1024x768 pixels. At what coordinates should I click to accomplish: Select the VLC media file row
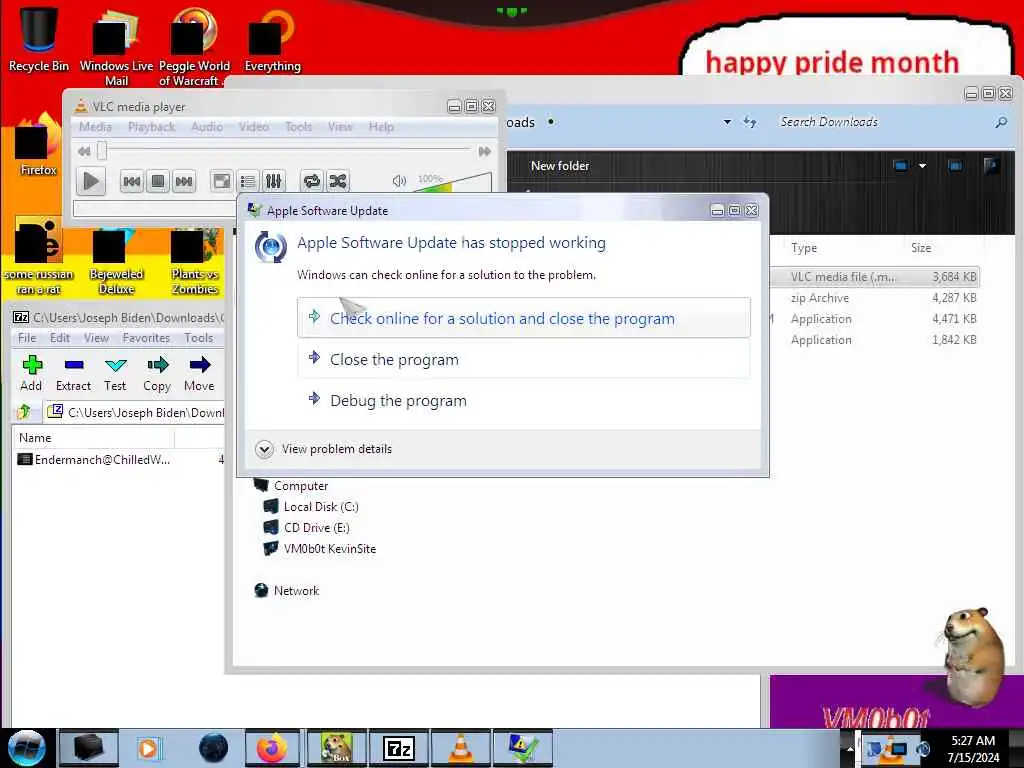[874, 276]
